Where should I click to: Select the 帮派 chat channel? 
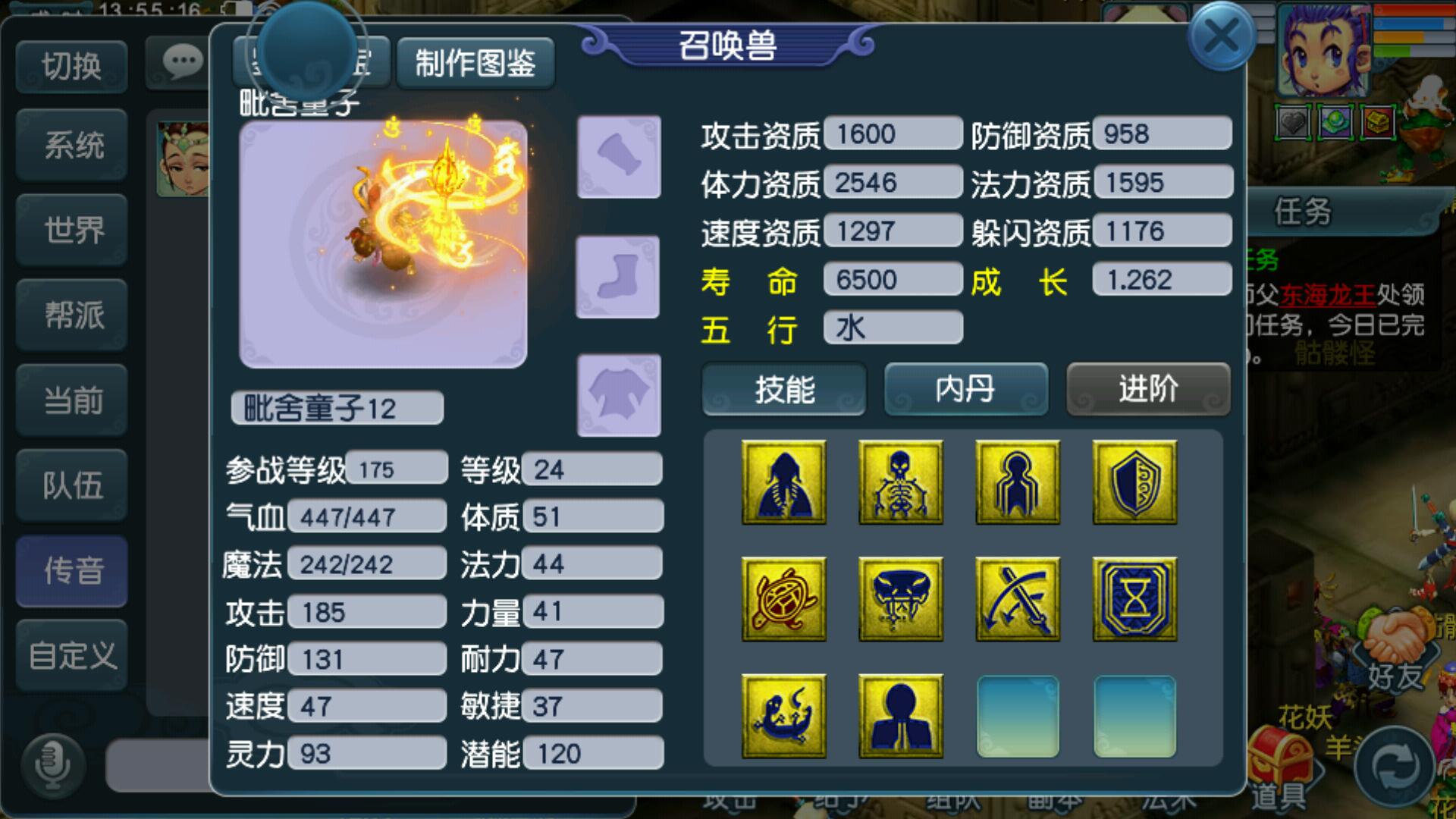coord(72,315)
